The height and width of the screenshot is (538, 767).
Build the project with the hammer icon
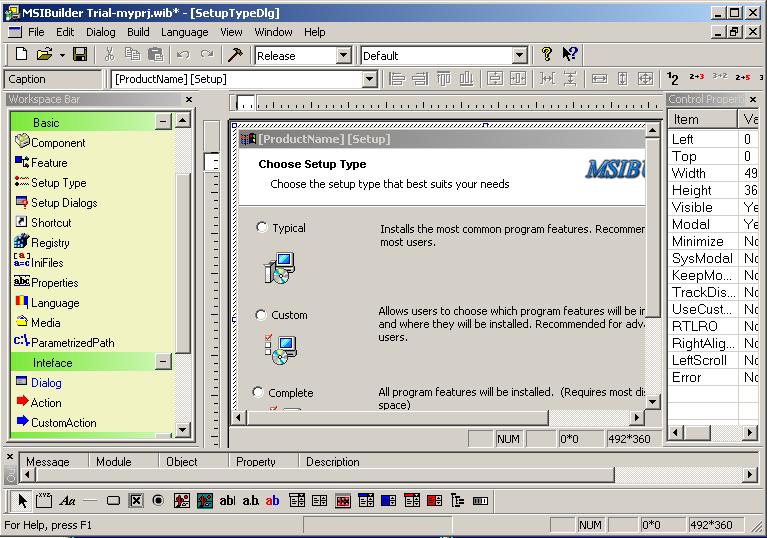tap(235, 54)
